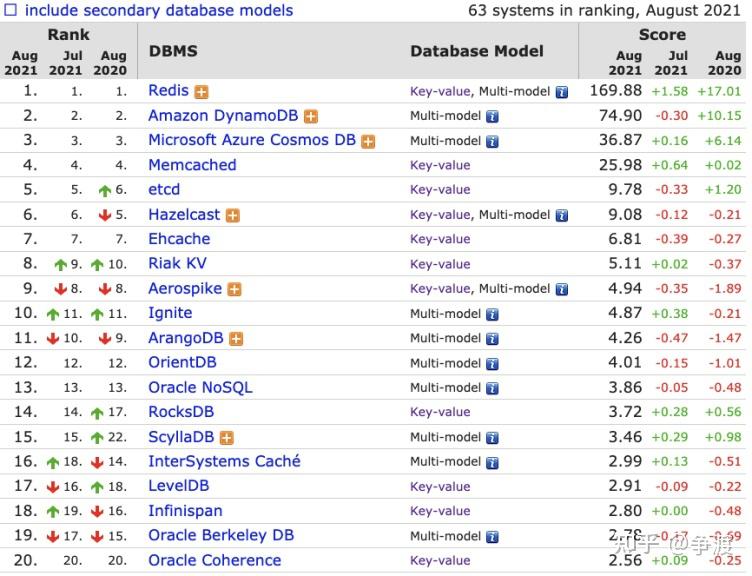Click the info icon in Azure Cosmos DB row
The image size is (752, 576).
tap(492, 141)
